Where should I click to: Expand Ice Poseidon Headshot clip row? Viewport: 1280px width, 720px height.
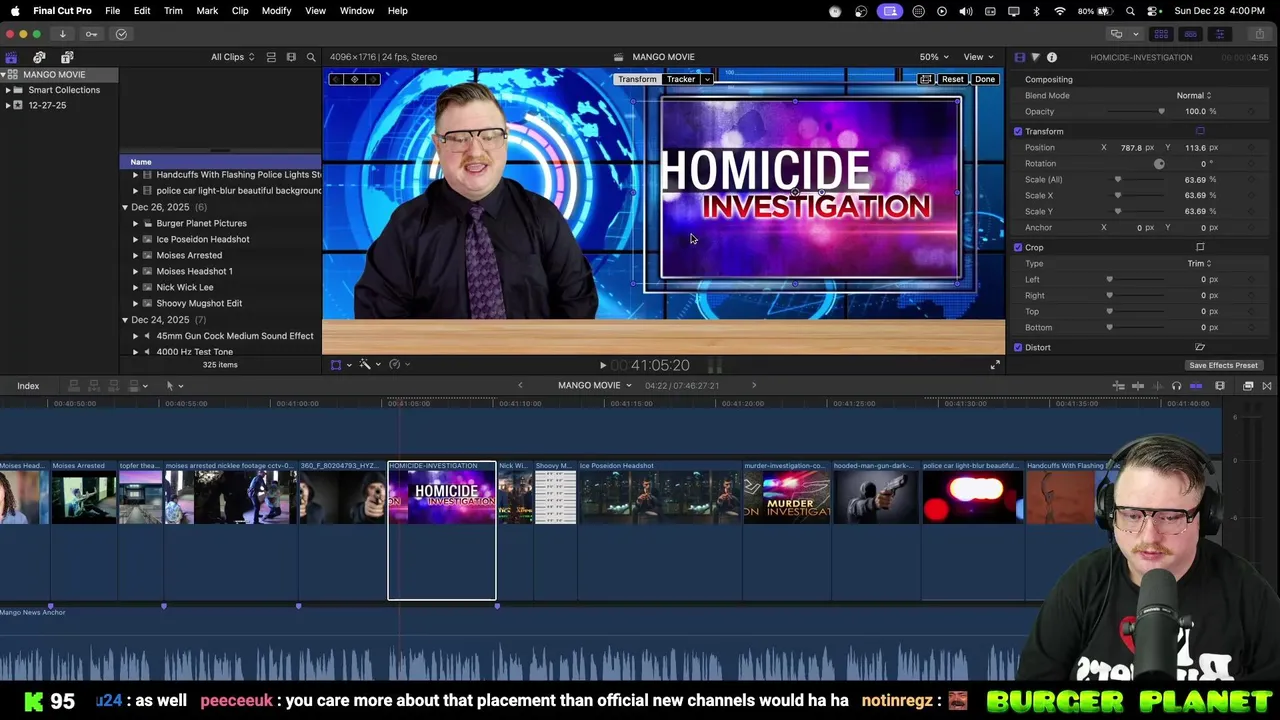136,239
